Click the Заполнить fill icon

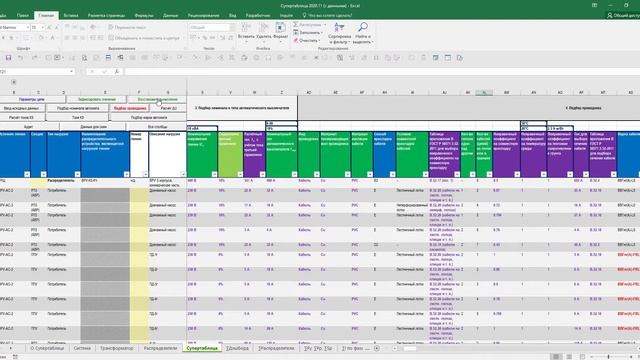296,33
